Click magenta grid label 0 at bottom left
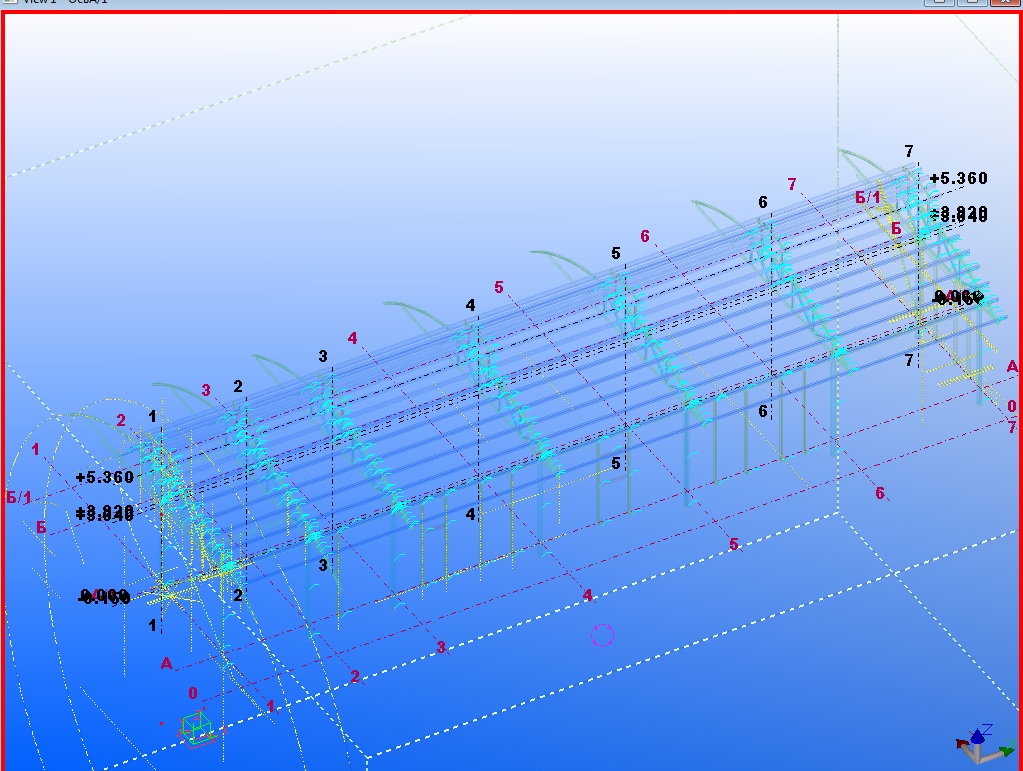 point(193,693)
